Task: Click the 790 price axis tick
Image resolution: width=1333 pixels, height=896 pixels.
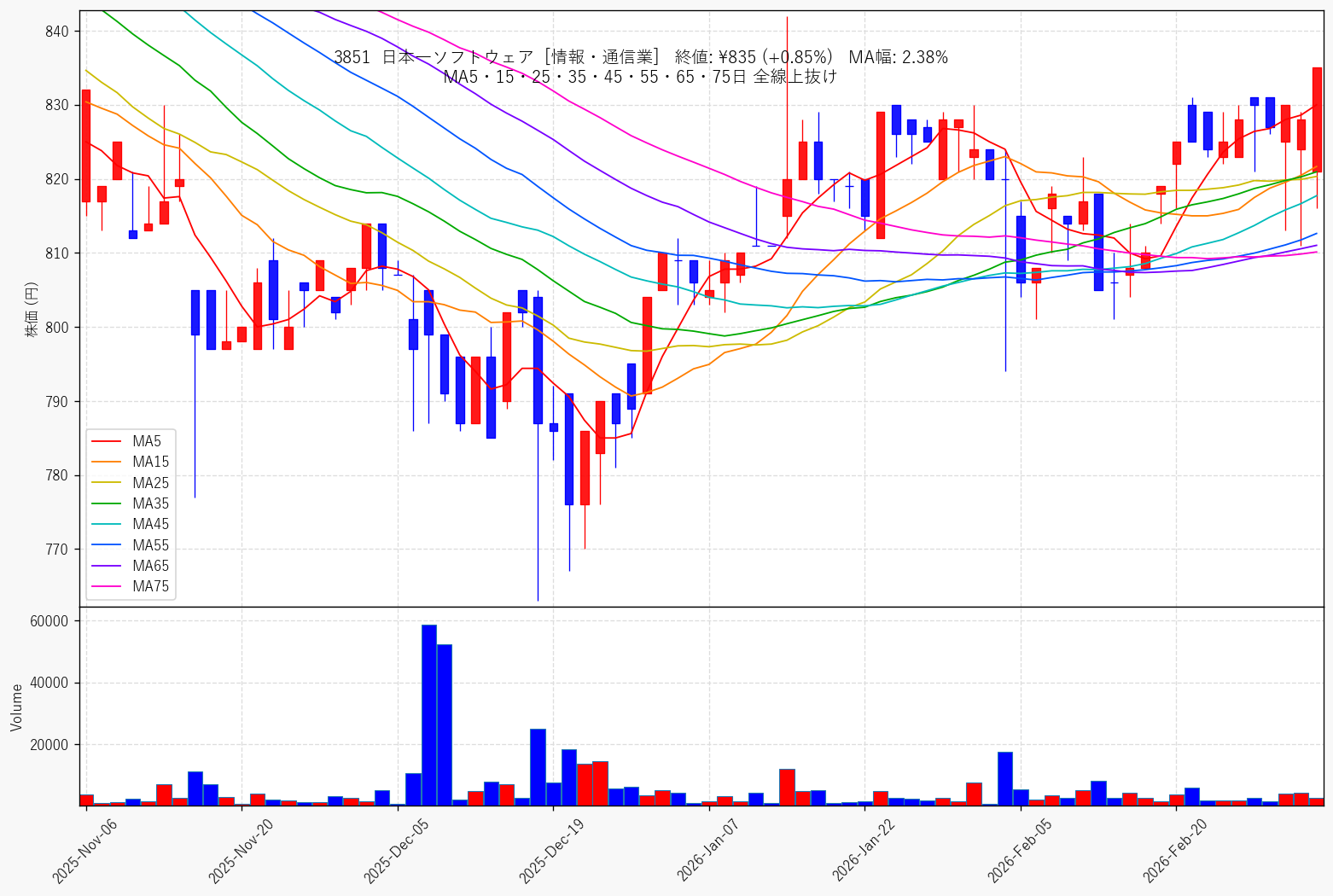Action: tap(57, 401)
